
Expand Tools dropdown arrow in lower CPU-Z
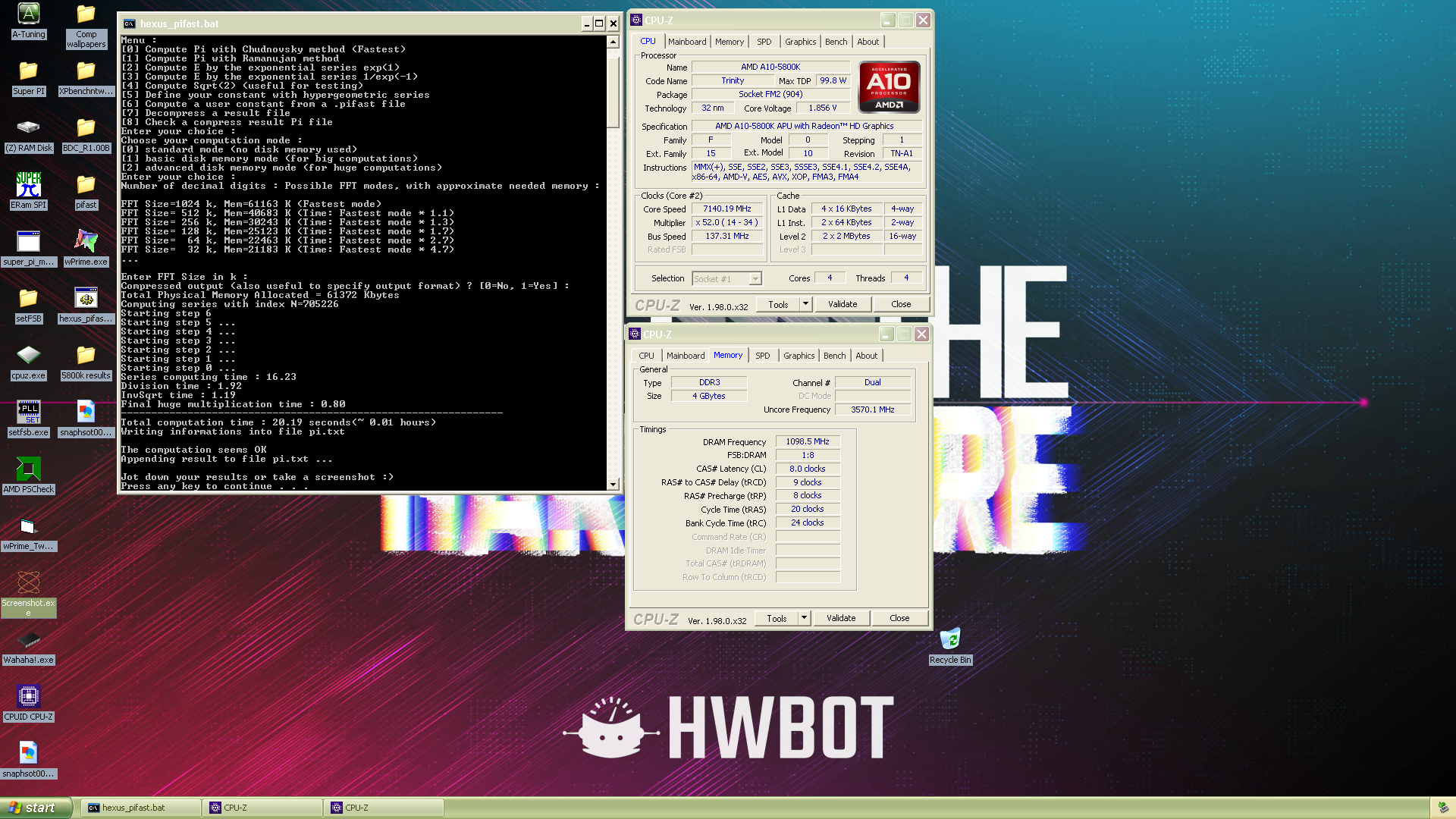(x=804, y=618)
